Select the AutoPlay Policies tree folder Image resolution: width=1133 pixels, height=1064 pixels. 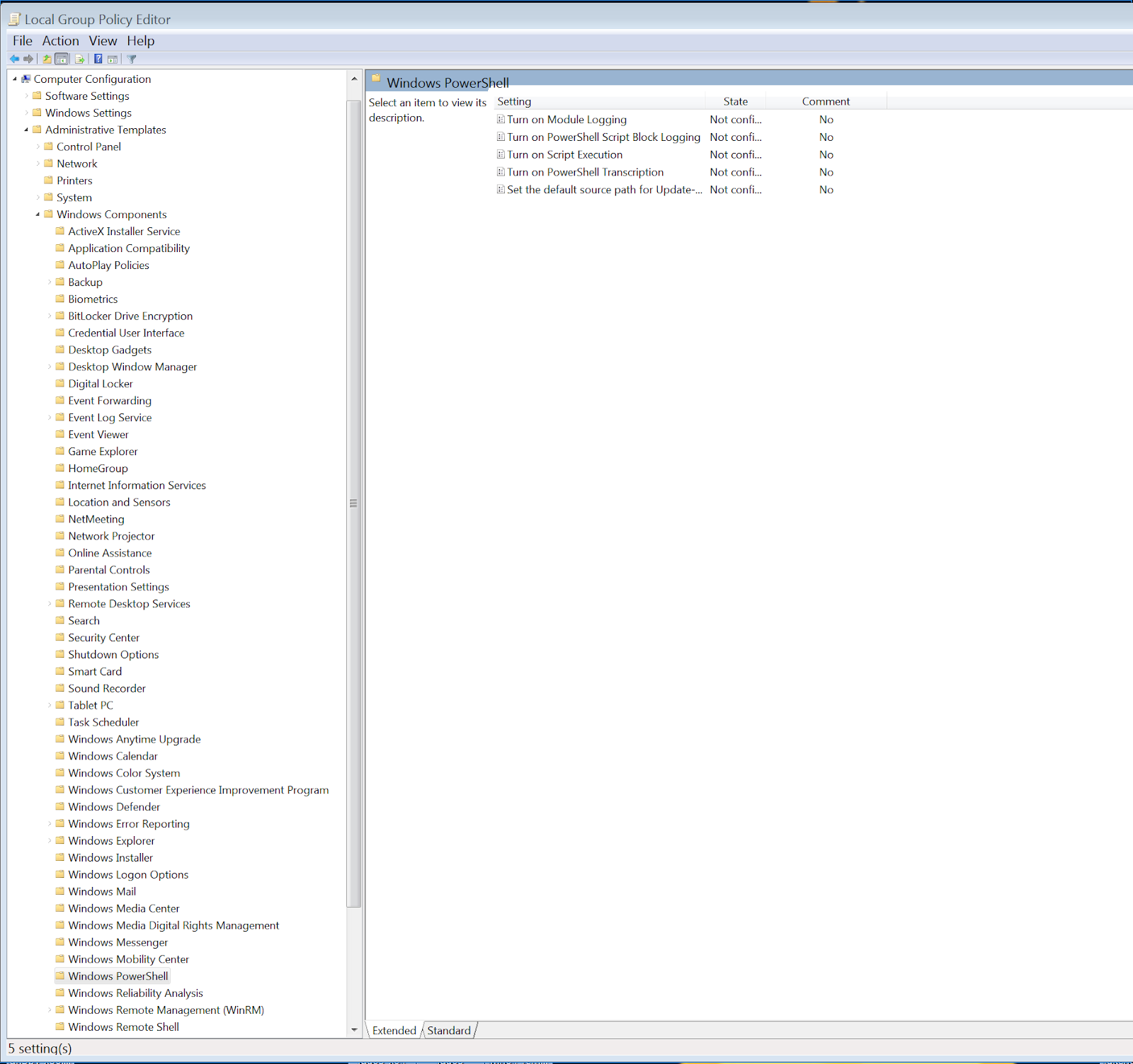point(108,265)
